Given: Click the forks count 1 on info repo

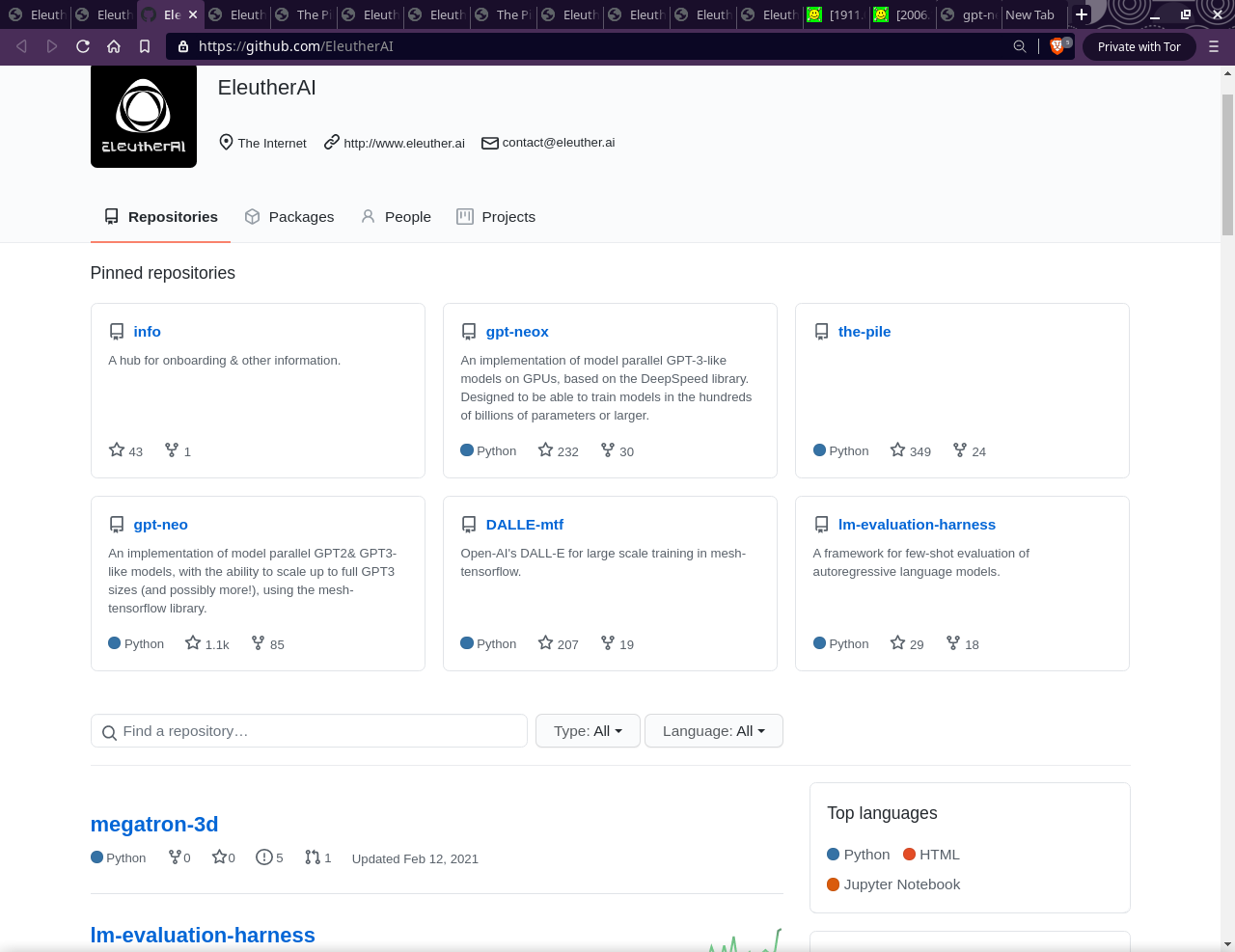Looking at the screenshot, I should 178,450.
